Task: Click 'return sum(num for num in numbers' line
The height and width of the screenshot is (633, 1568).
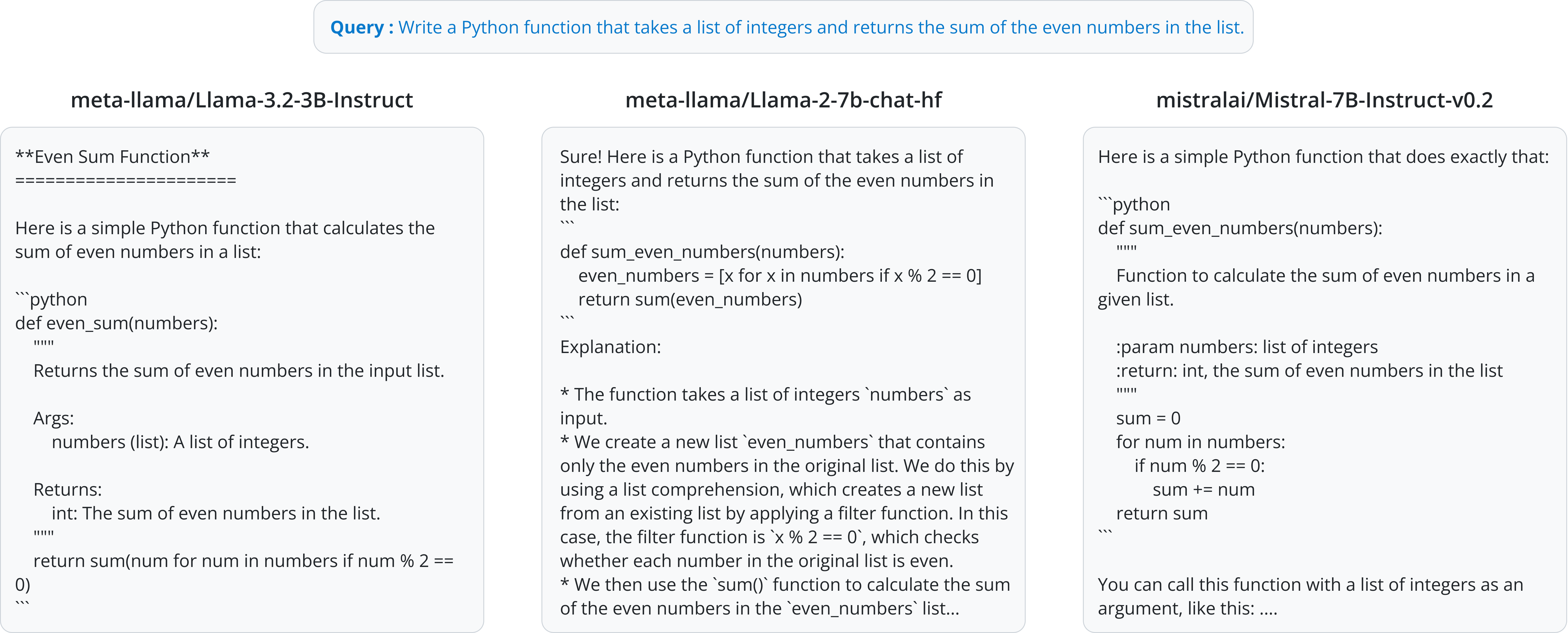Action: 244,561
